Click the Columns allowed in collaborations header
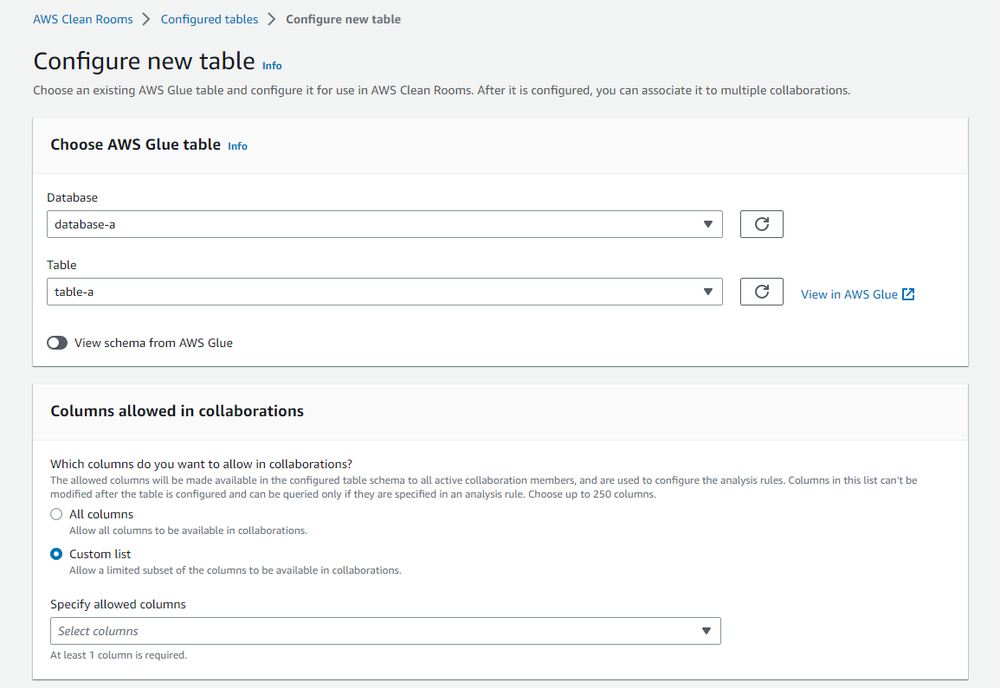The image size is (1000, 688). [177, 411]
